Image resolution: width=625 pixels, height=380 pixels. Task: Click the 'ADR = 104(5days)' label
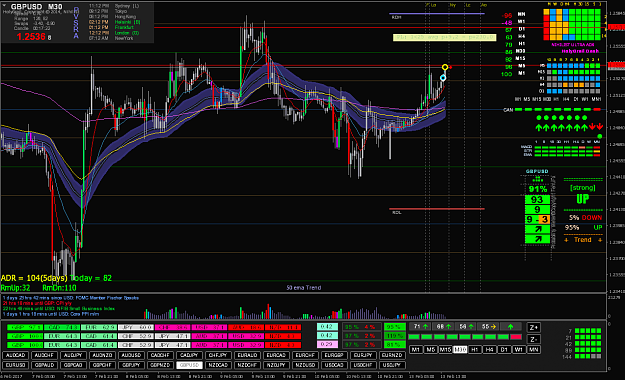point(34,278)
